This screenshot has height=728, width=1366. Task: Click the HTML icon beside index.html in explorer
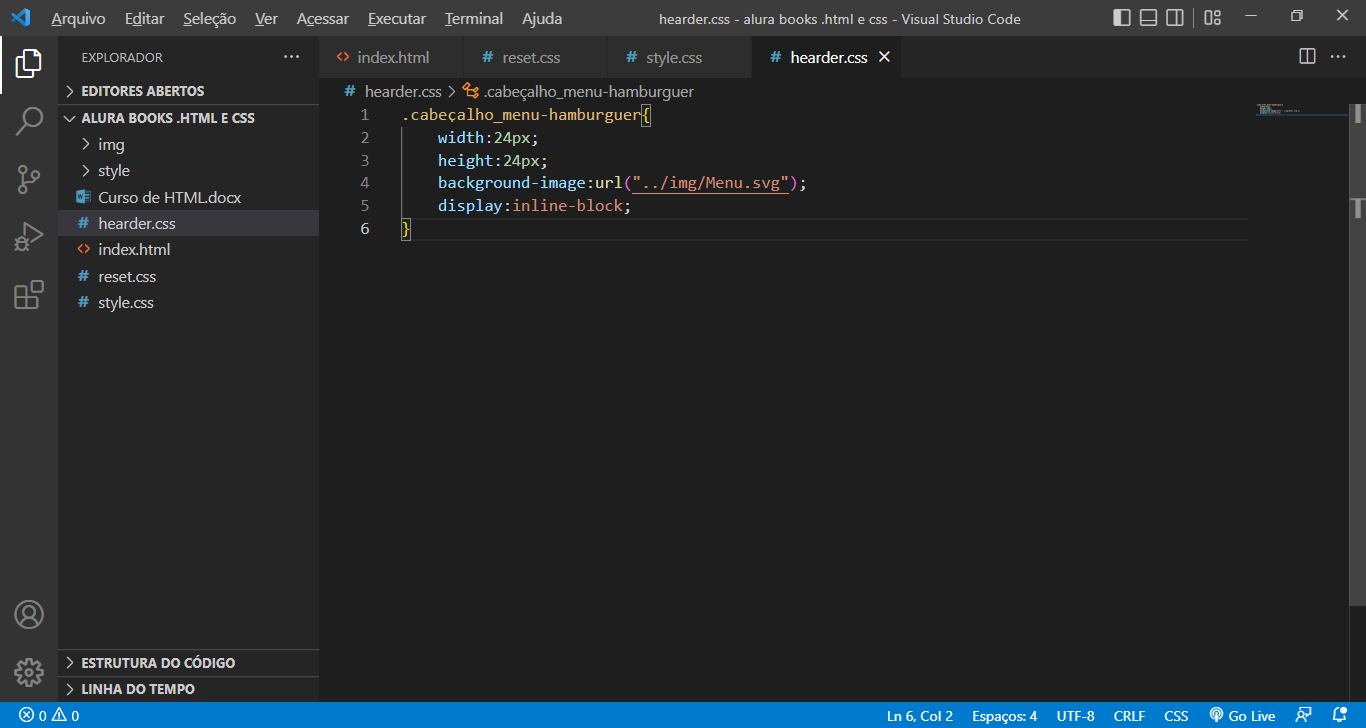click(x=84, y=250)
